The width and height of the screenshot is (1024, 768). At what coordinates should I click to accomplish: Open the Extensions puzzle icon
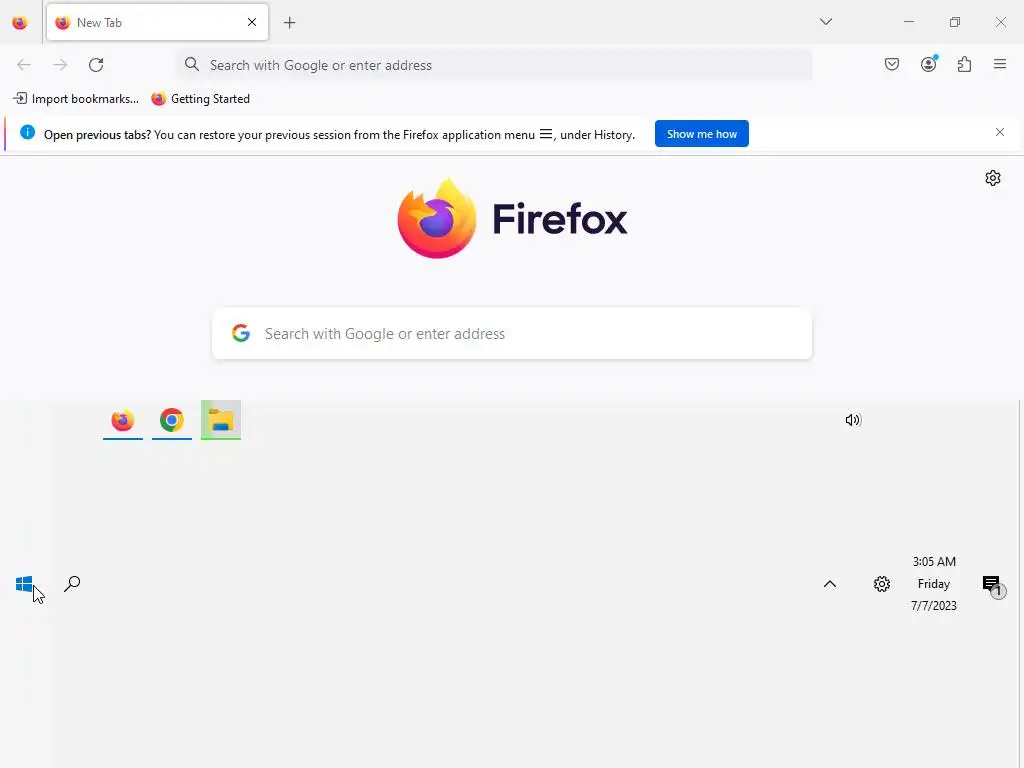tap(964, 64)
